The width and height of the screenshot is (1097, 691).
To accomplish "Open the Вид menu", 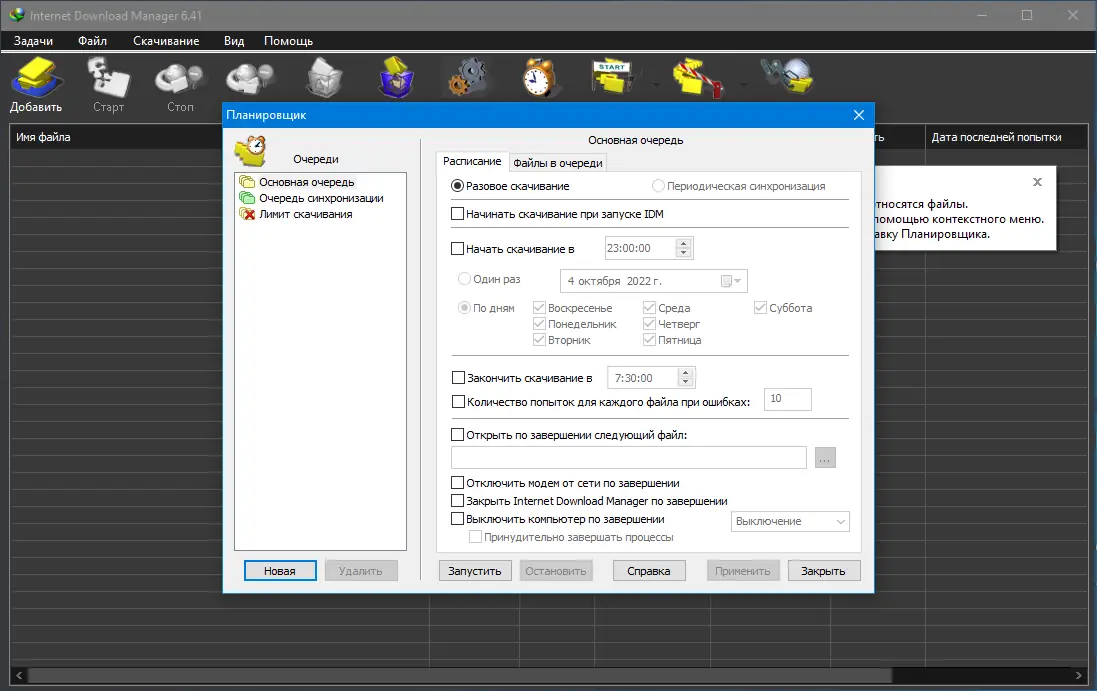I will 234,41.
